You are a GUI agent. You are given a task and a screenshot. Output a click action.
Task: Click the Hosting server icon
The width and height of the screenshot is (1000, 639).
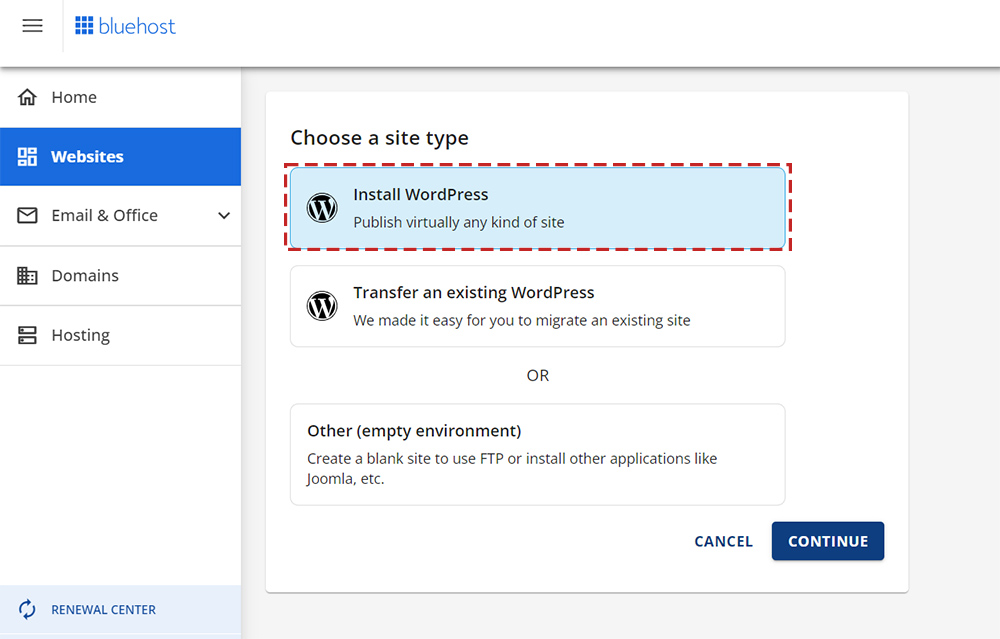(27, 335)
